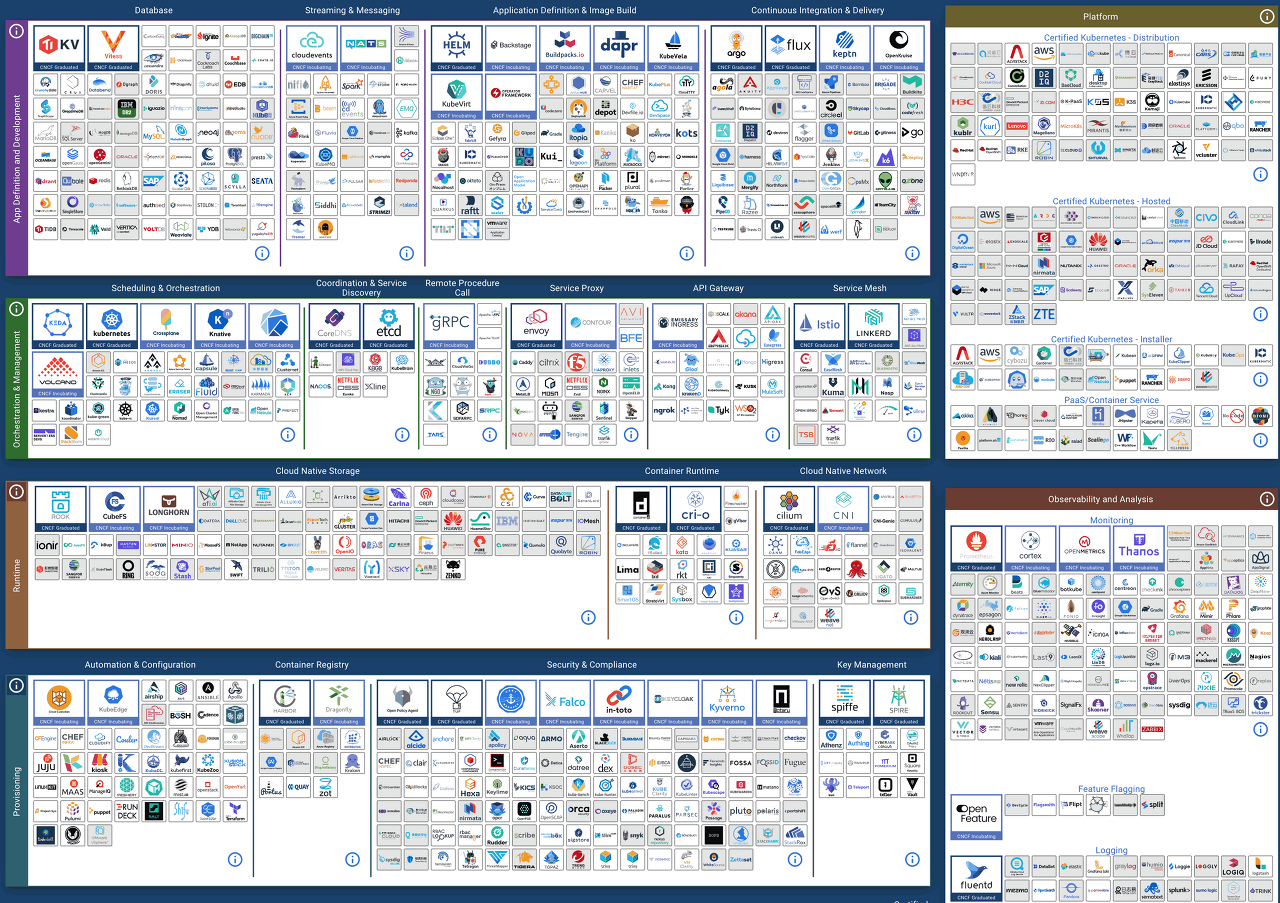Open the spiffe project card
Viewport: 1280px width, 903px height.
pyautogui.click(x=845, y=703)
